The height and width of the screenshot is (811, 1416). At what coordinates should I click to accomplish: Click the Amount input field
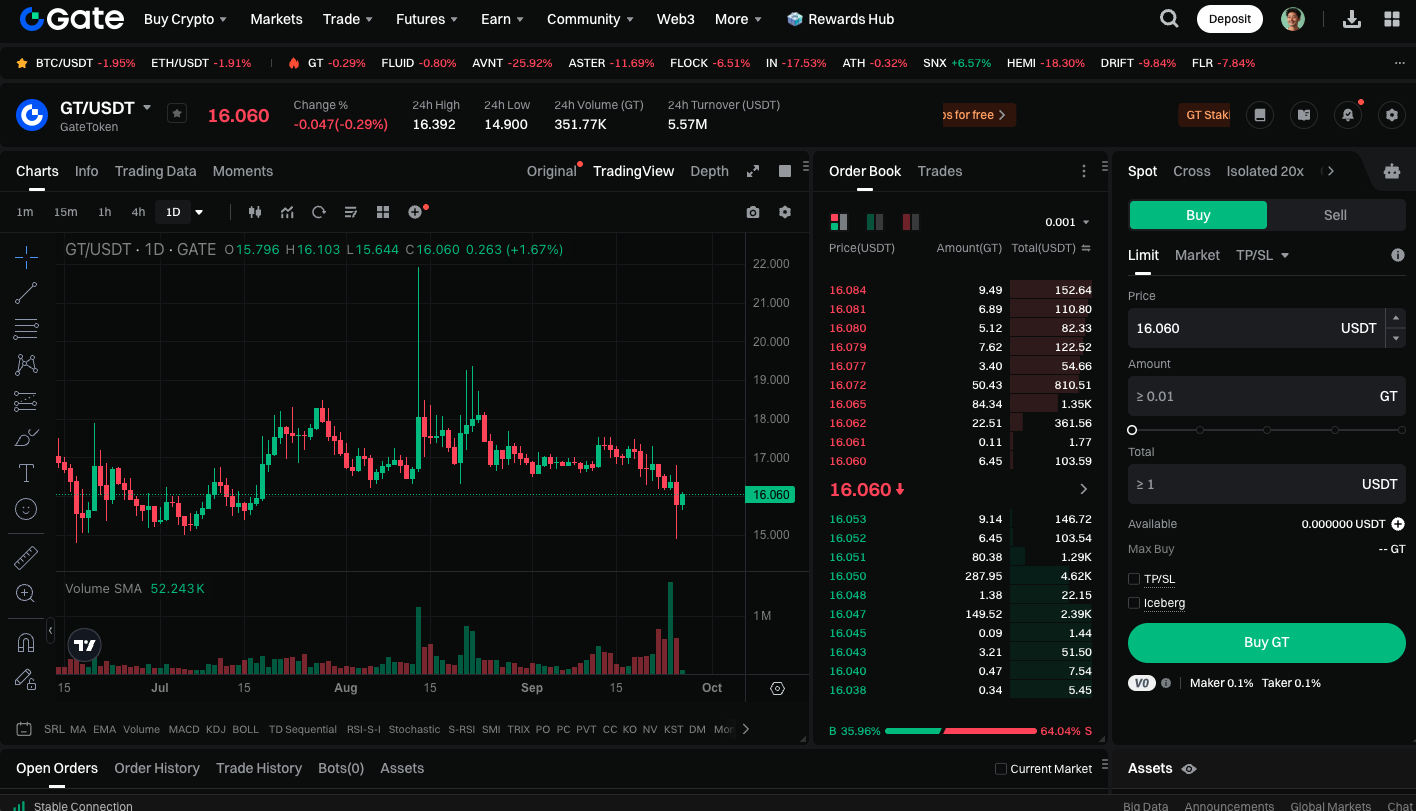[x=1267, y=396]
